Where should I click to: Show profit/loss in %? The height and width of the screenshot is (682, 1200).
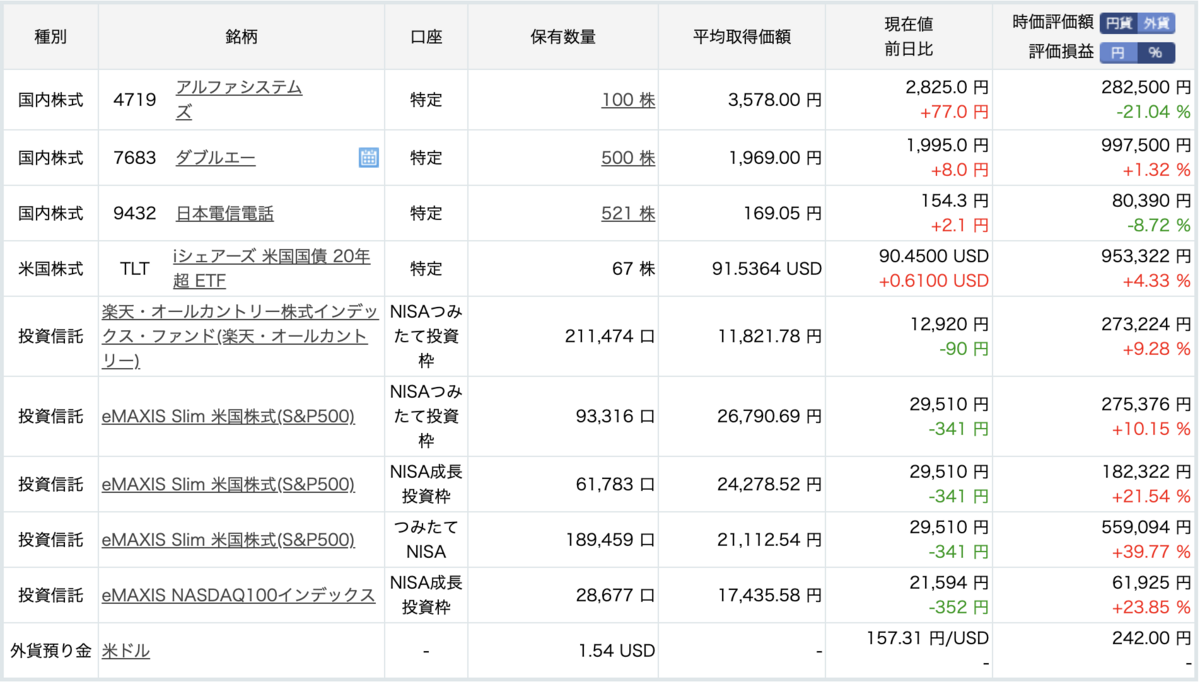[x=1156, y=52]
